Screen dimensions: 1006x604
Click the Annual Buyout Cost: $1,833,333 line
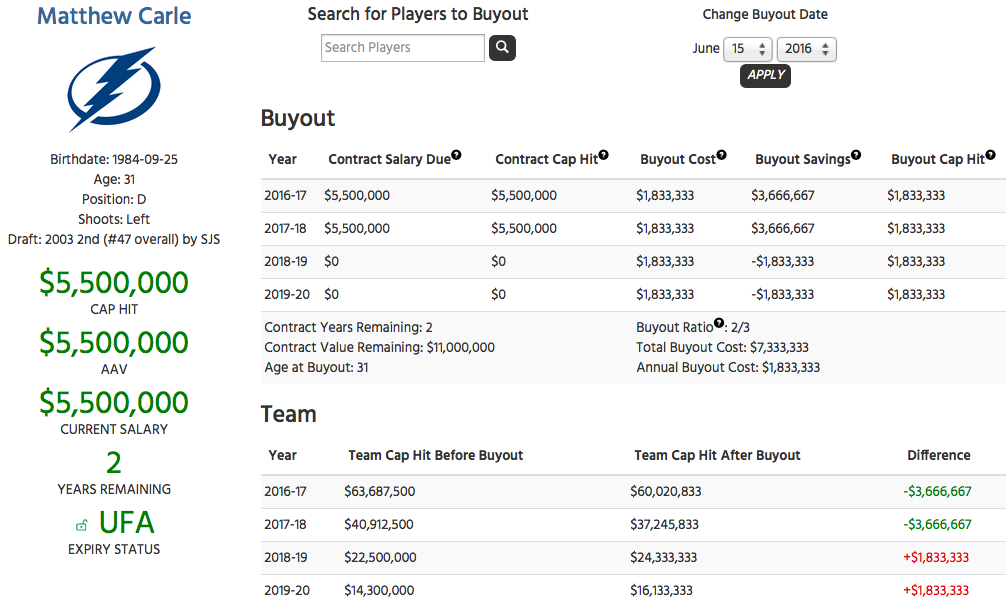[x=728, y=368]
